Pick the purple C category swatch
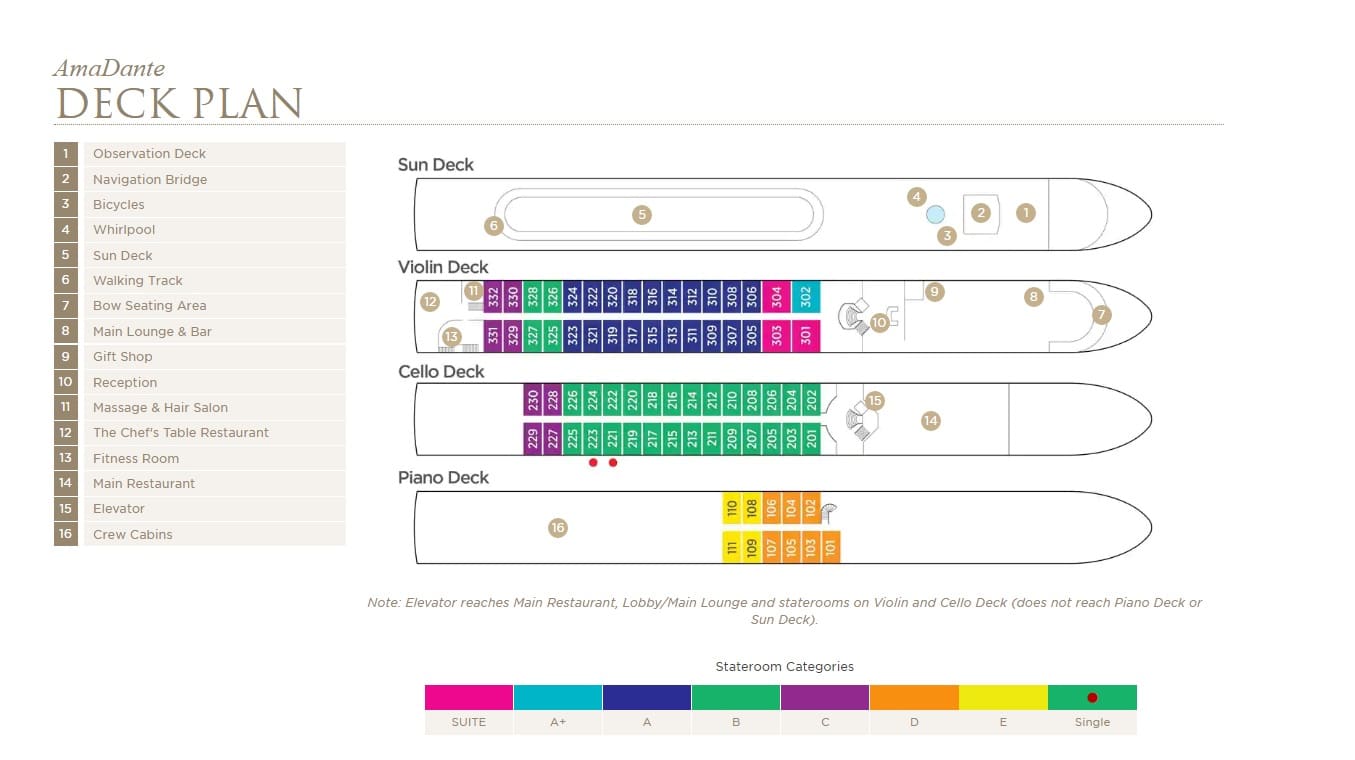The height and width of the screenshot is (760, 1355). pyautogui.click(x=825, y=697)
